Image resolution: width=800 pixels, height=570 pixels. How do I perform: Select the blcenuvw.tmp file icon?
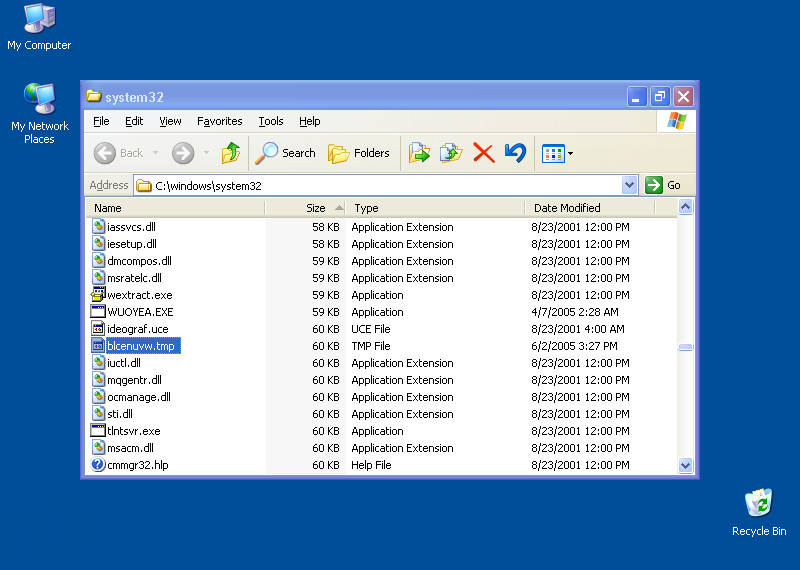tap(98, 345)
